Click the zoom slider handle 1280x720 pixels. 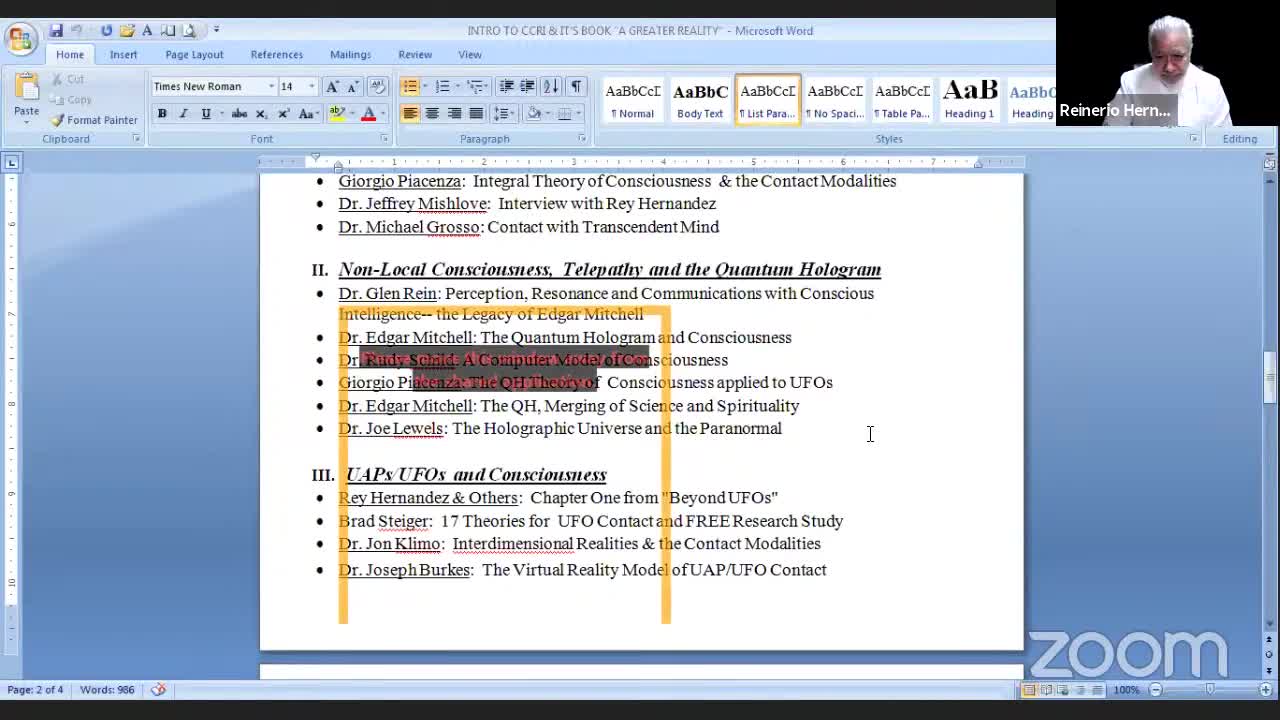click(x=1210, y=690)
